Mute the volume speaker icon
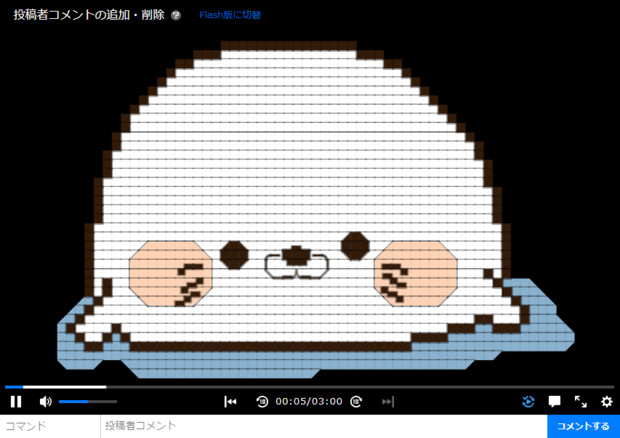620x438 pixels. coord(45,402)
